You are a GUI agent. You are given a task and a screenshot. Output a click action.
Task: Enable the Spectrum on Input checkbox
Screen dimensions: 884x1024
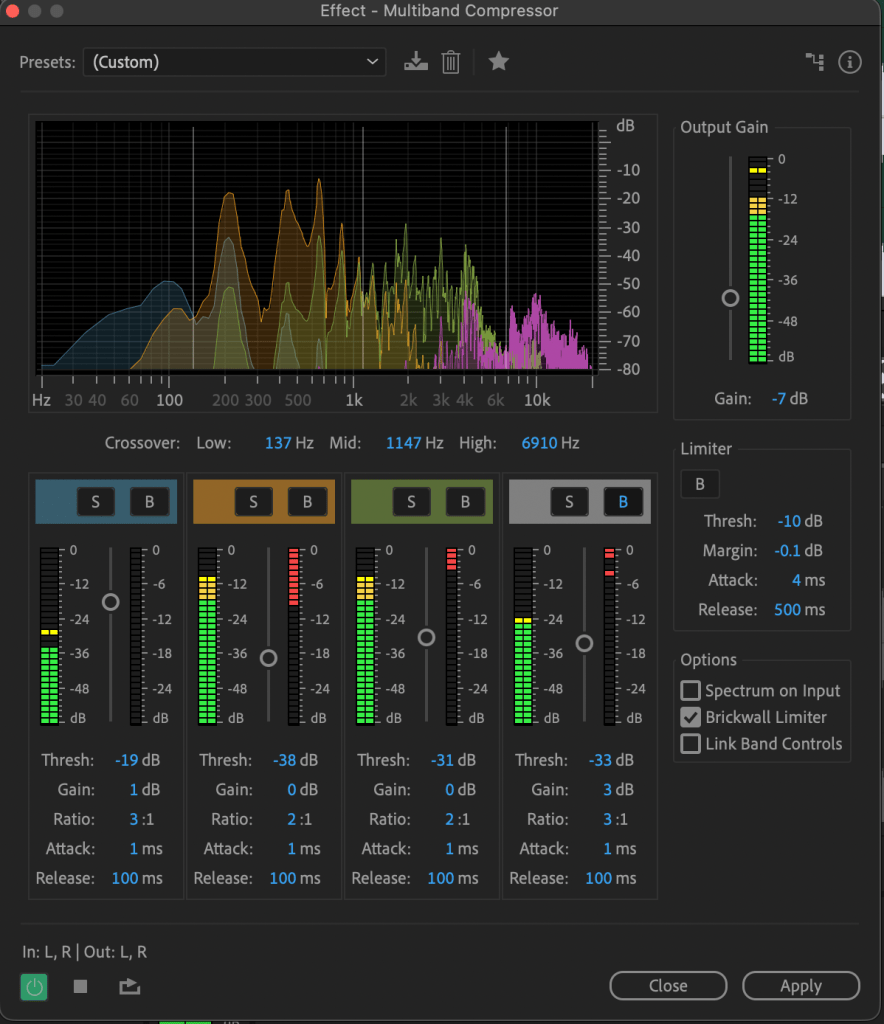click(x=690, y=691)
